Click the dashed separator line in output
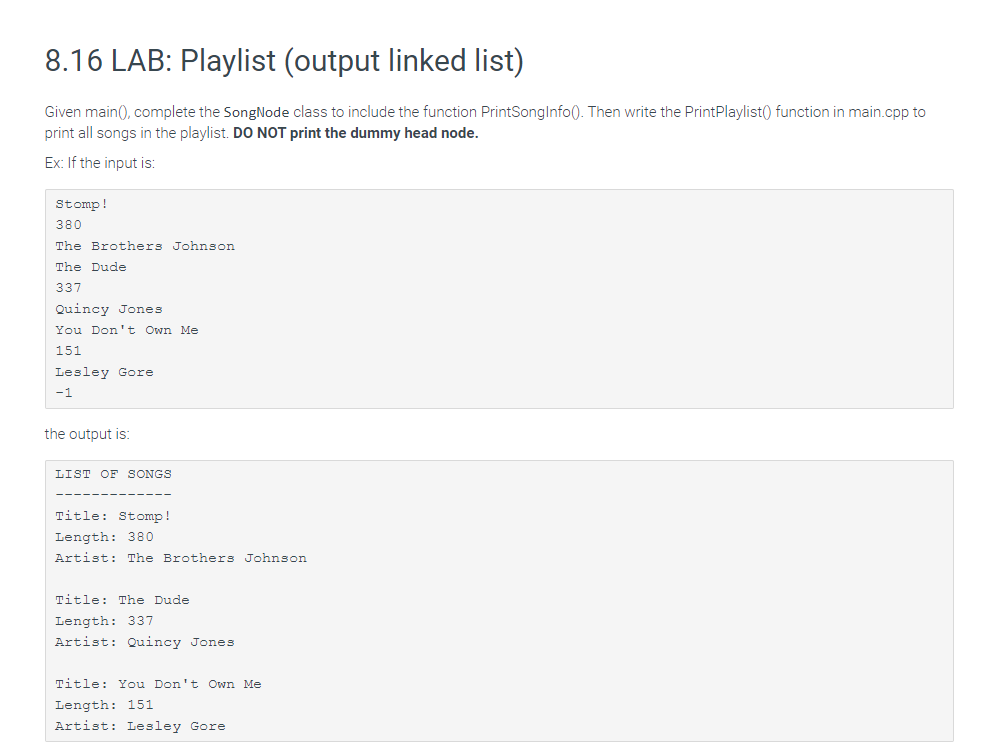Viewport: 990px width, 754px height. point(113,494)
